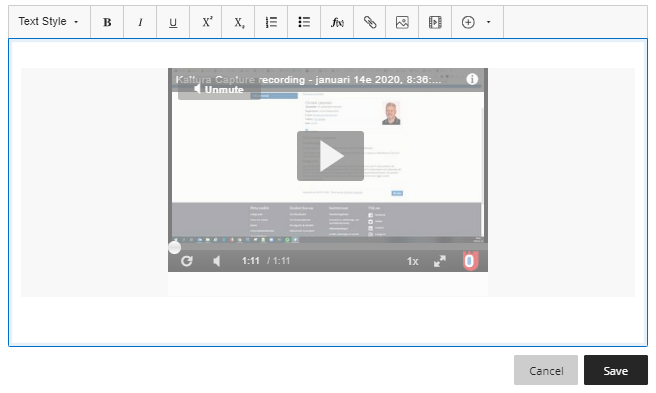Image resolution: width=656 pixels, height=393 pixels.
Task: Toggle the player volume speaker icon
Action: (x=216, y=261)
